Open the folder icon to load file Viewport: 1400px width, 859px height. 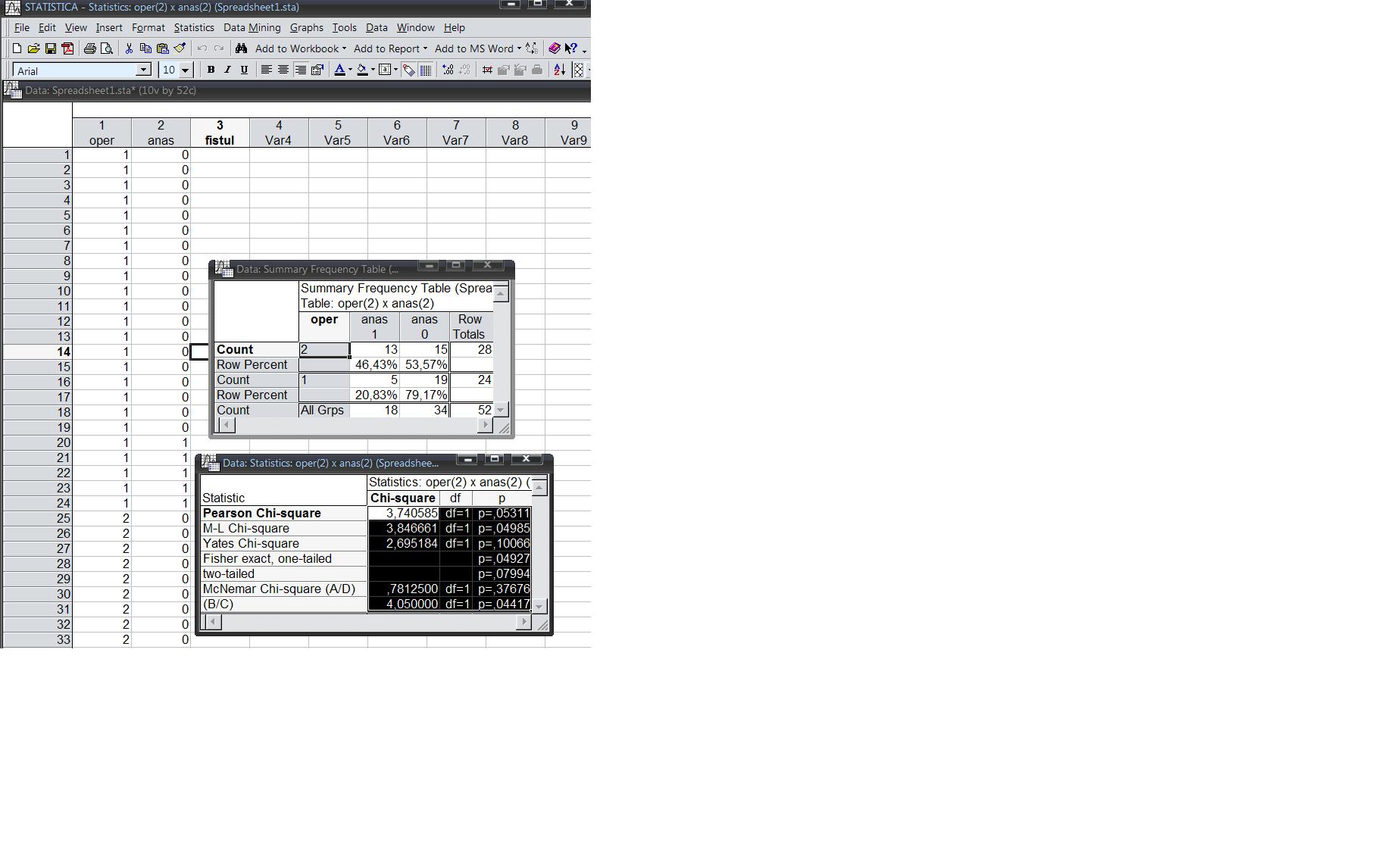click(x=33, y=48)
